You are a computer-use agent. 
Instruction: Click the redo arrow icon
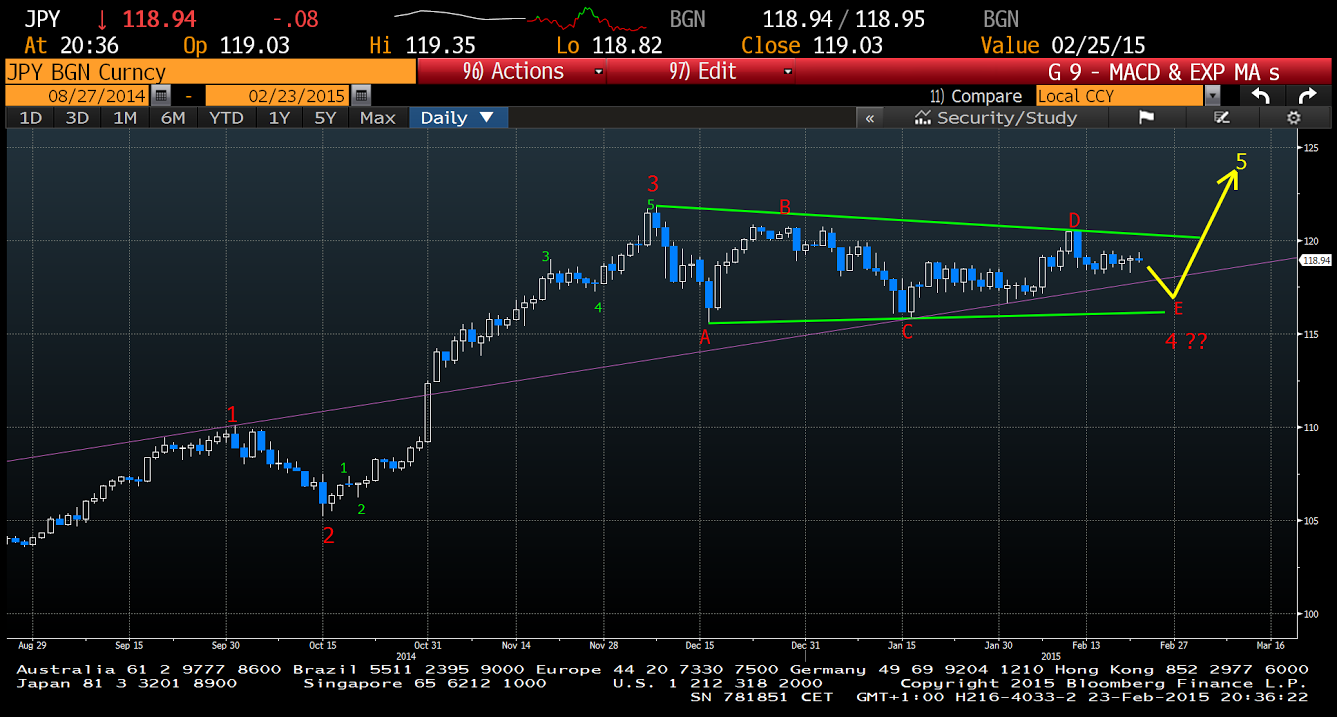(x=1307, y=96)
